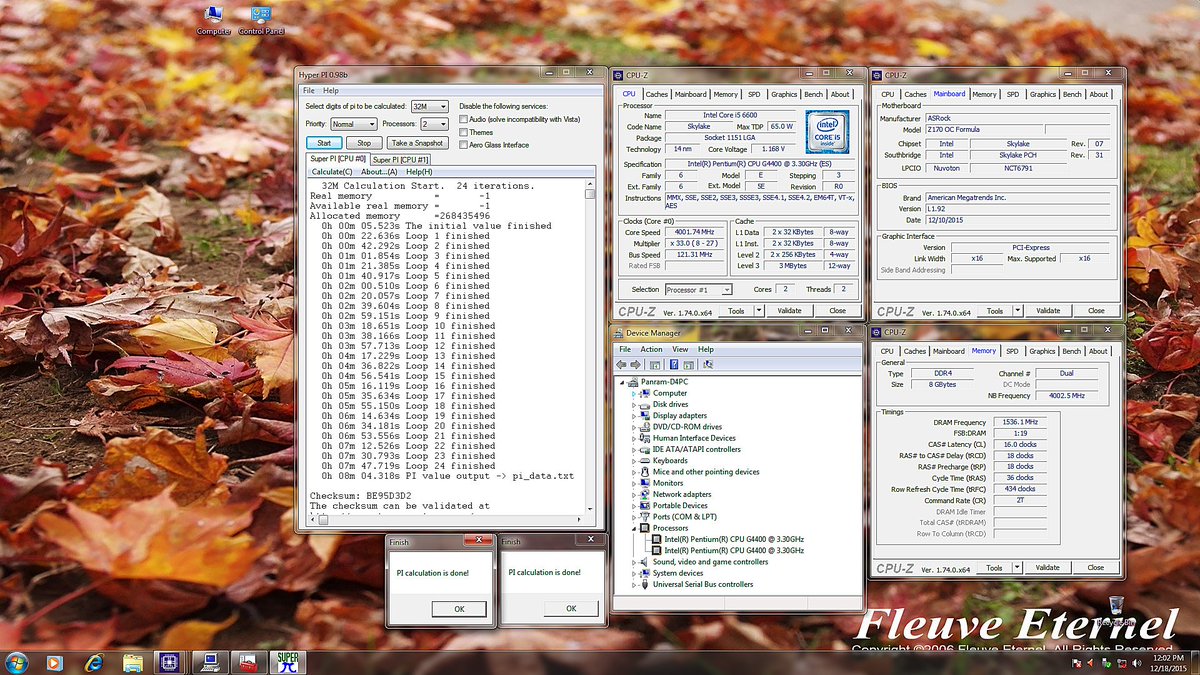
Task: Switch to Device Manager via taskbar icon
Action: [x=210, y=663]
